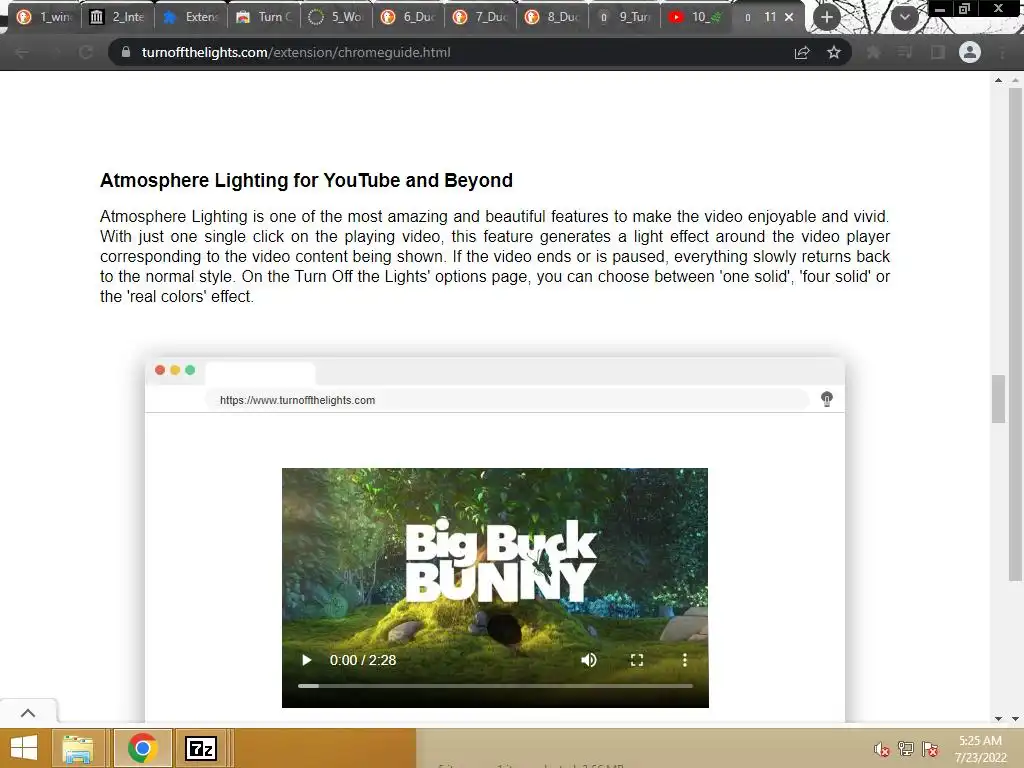Open the Windows Start button
Viewport: 1024px width, 768px height.
[x=24, y=748]
